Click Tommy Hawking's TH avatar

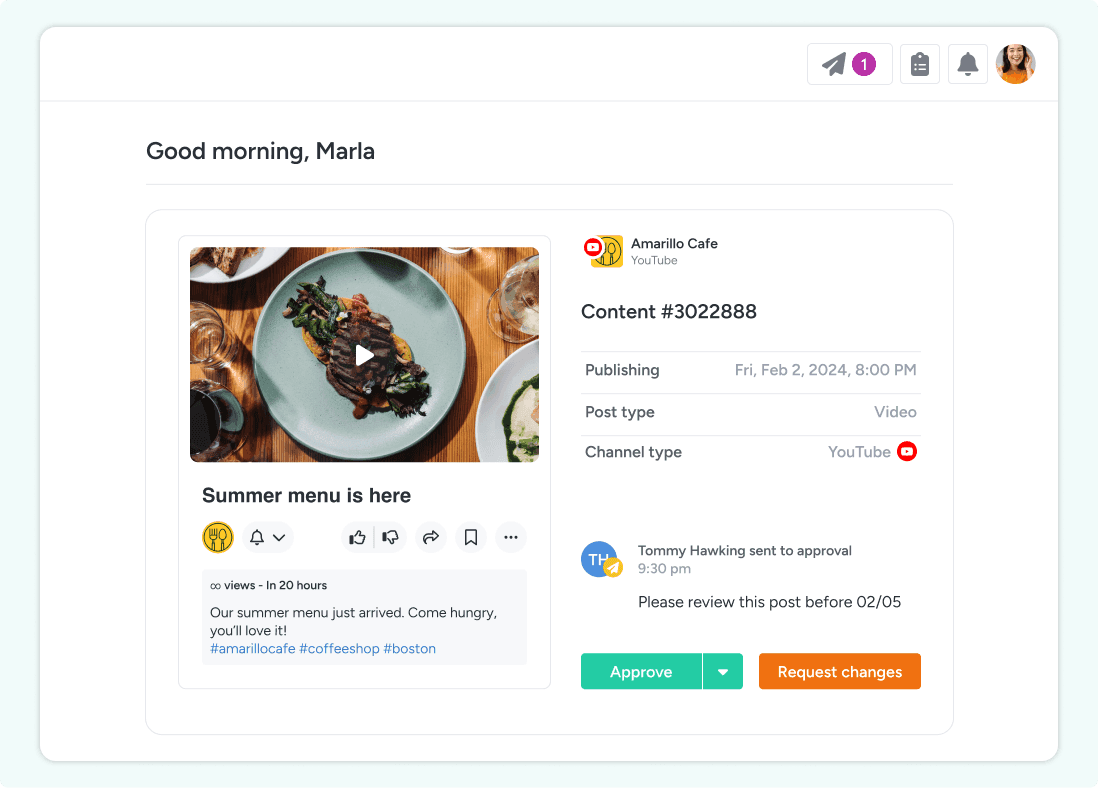(x=601, y=560)
